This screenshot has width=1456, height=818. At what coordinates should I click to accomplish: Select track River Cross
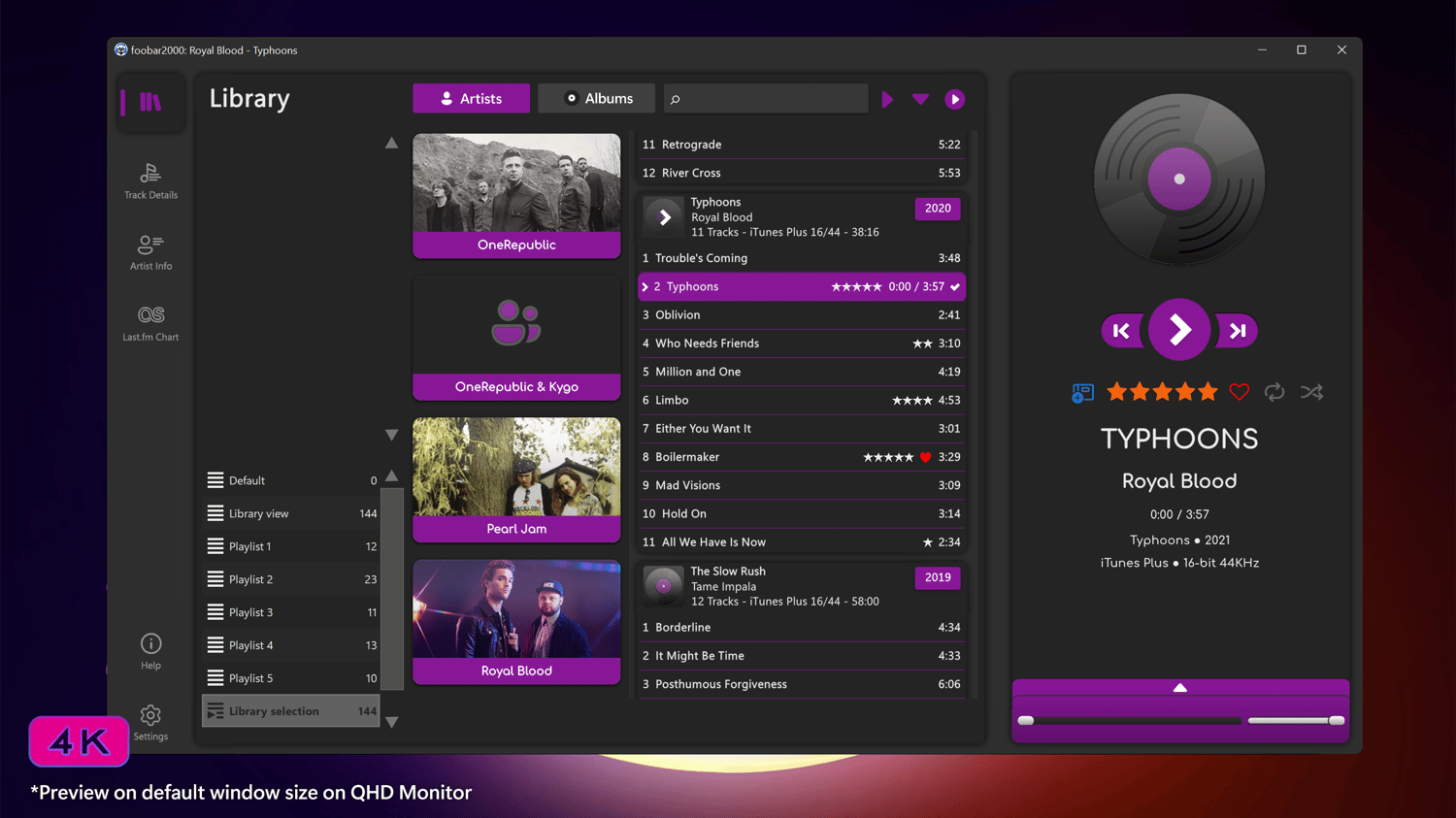(x=802, y=173)
